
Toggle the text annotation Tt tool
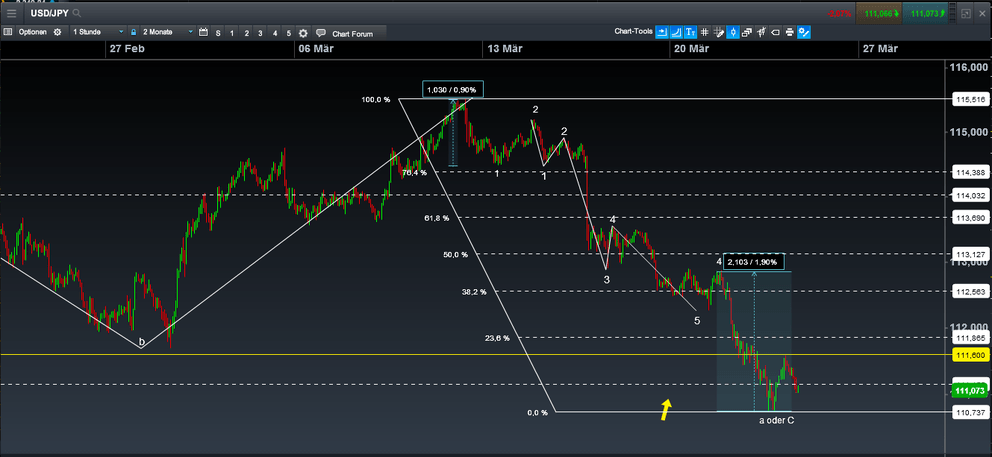[x=690, y=32]
